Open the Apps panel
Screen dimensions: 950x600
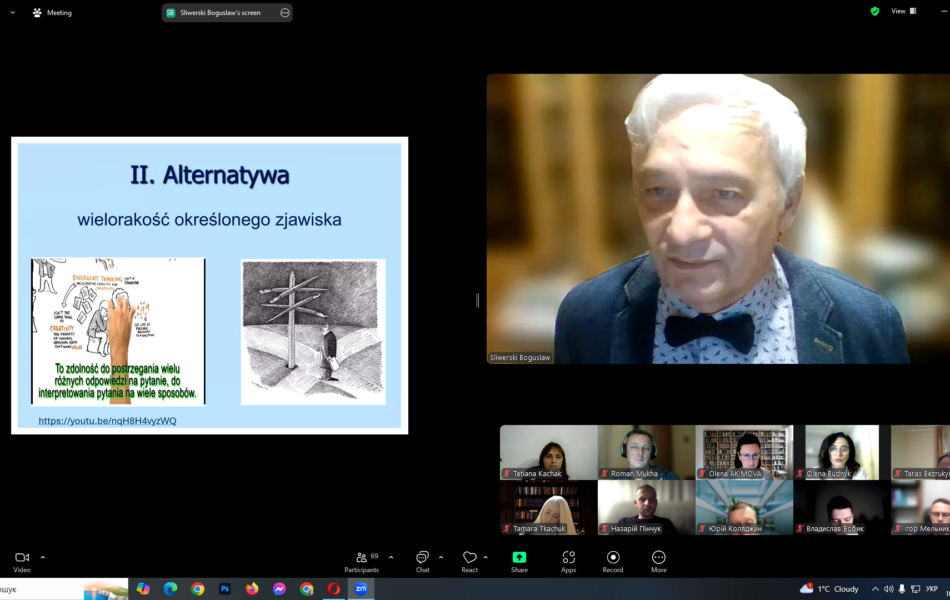pos(568,562)
